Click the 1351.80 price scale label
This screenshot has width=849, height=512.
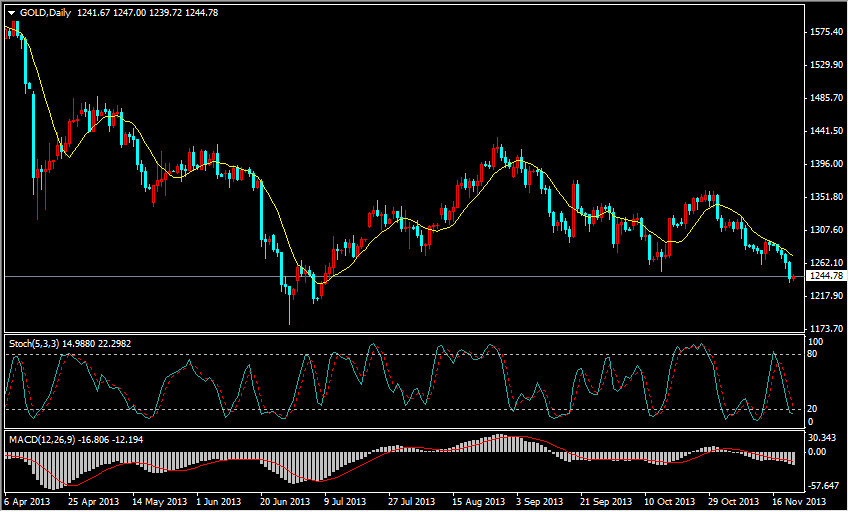coord(826,197)
